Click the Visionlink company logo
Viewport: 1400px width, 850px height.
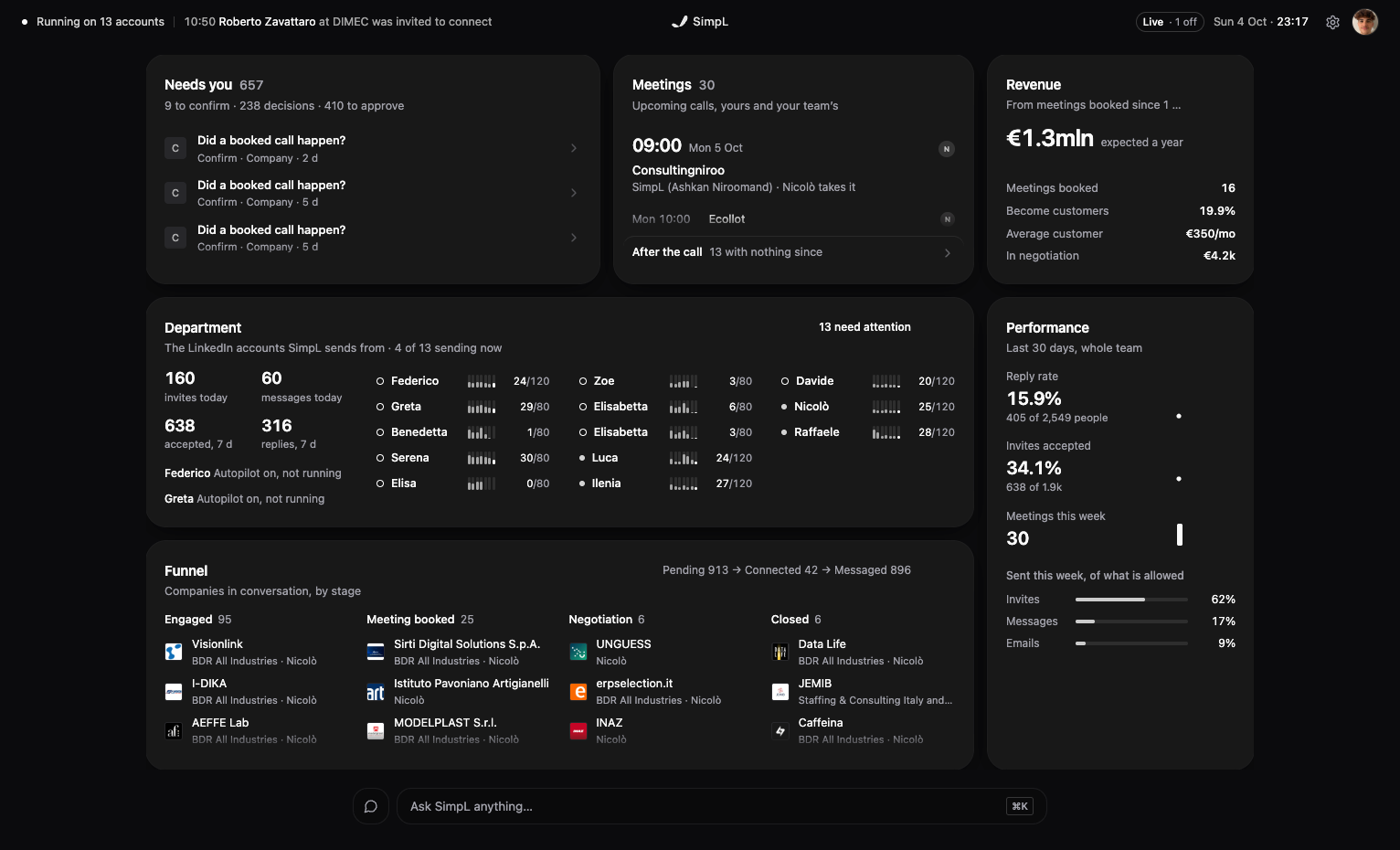[174, 652]
